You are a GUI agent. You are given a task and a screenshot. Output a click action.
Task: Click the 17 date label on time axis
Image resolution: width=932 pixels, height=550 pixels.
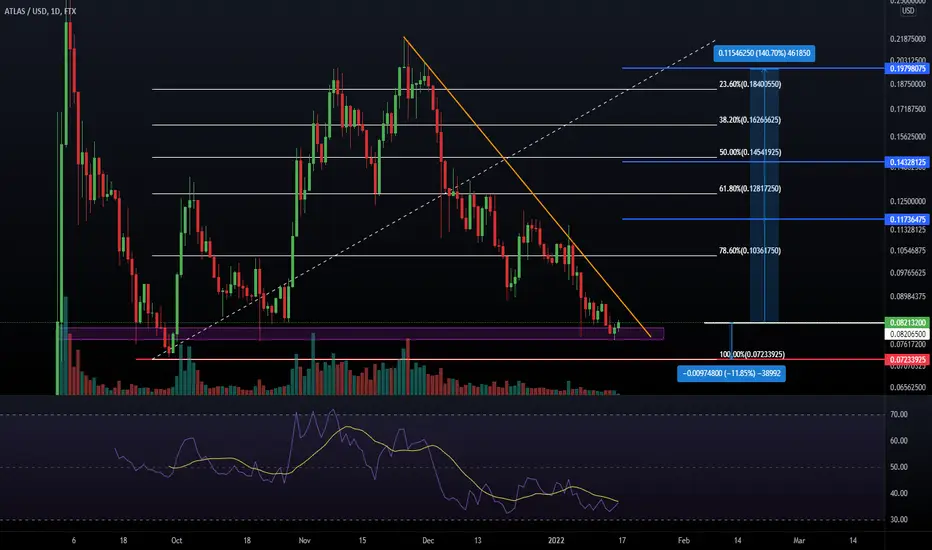[x=622, y=540]
